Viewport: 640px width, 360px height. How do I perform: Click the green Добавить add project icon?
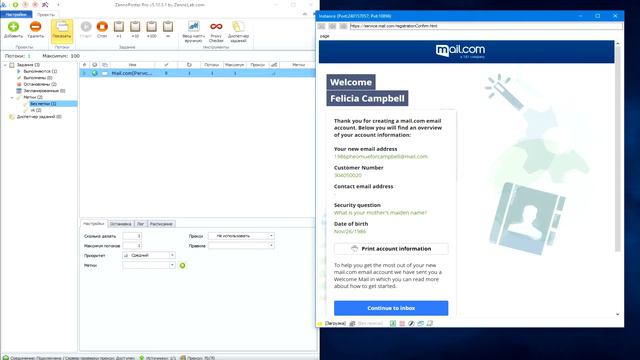[13, 27]
